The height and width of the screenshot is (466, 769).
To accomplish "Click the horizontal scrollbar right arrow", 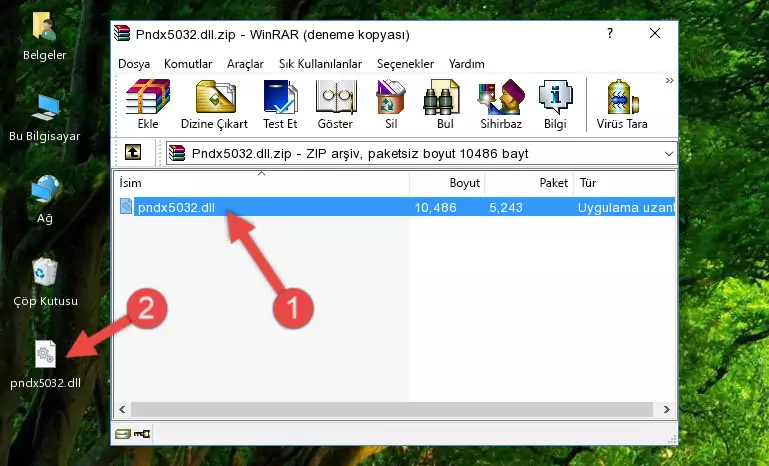I will 666,409.
